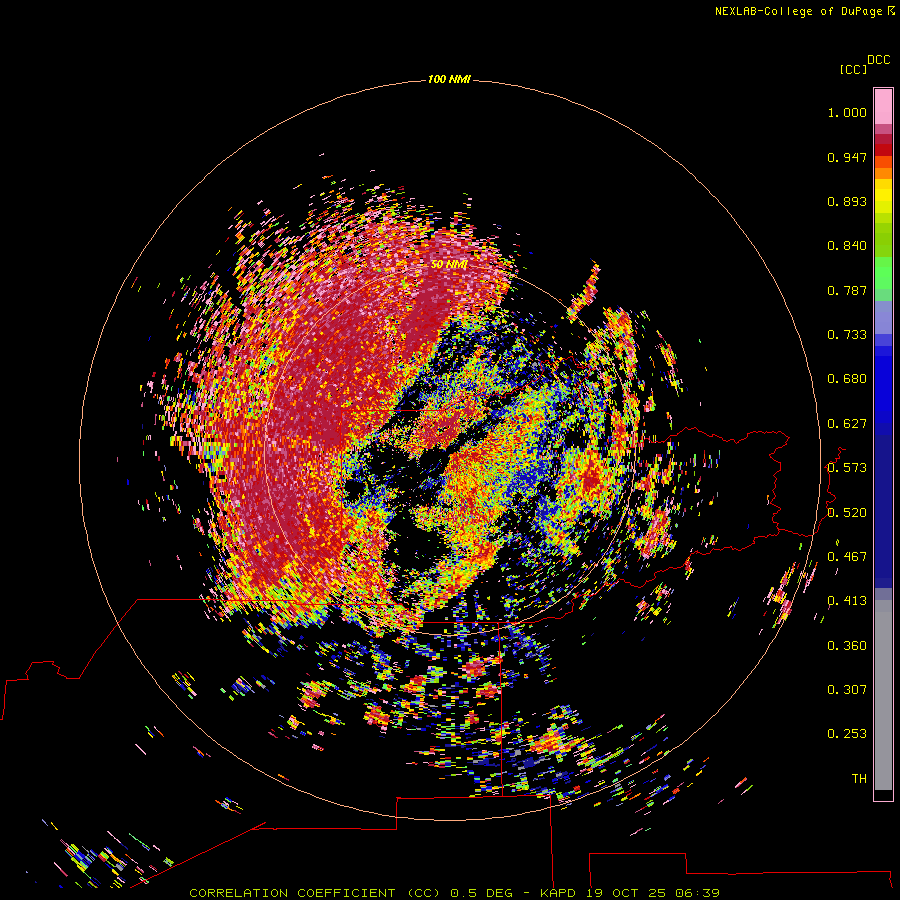Viewport: 900px width, 900px height.
Task: Click the 0.360 scale value
Action: tap(847, 646)
